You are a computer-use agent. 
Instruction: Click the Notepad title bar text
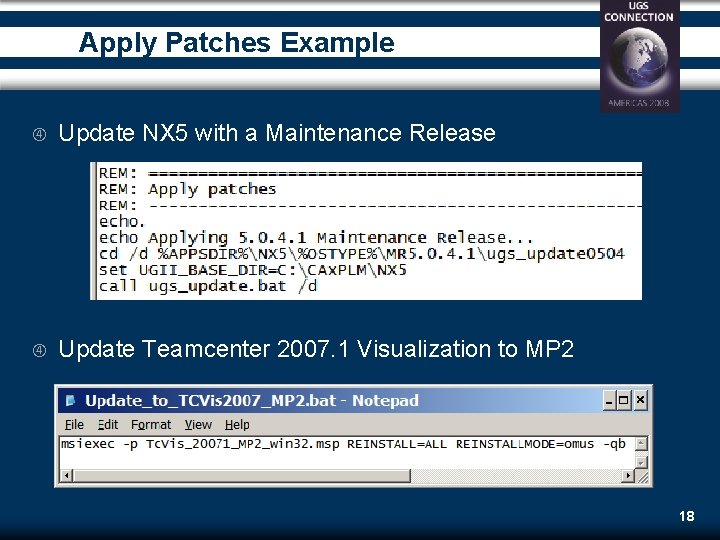[252, 400]
